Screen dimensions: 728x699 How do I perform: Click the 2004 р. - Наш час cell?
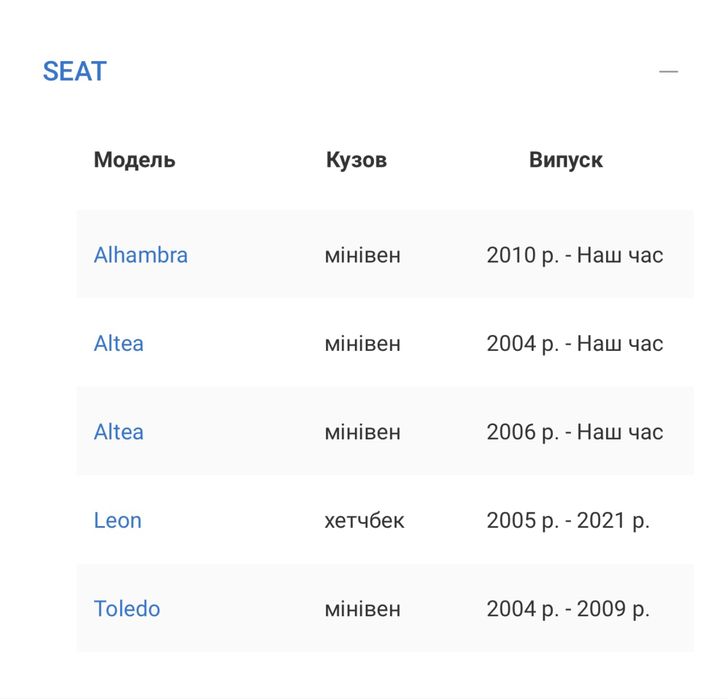coord(574,344)
